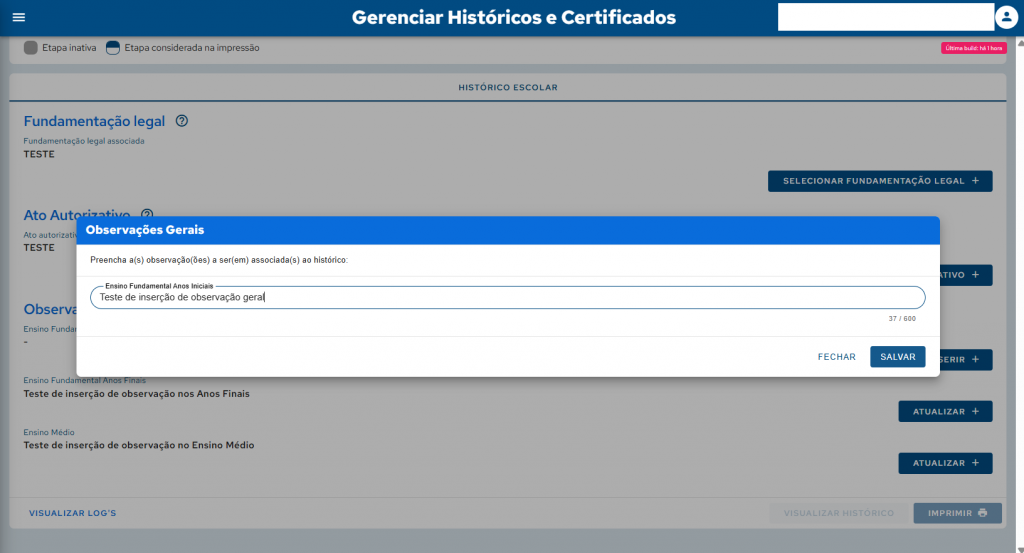Click the white box in top header
This screenshot has width=1024, height=553.
[885, 18]
